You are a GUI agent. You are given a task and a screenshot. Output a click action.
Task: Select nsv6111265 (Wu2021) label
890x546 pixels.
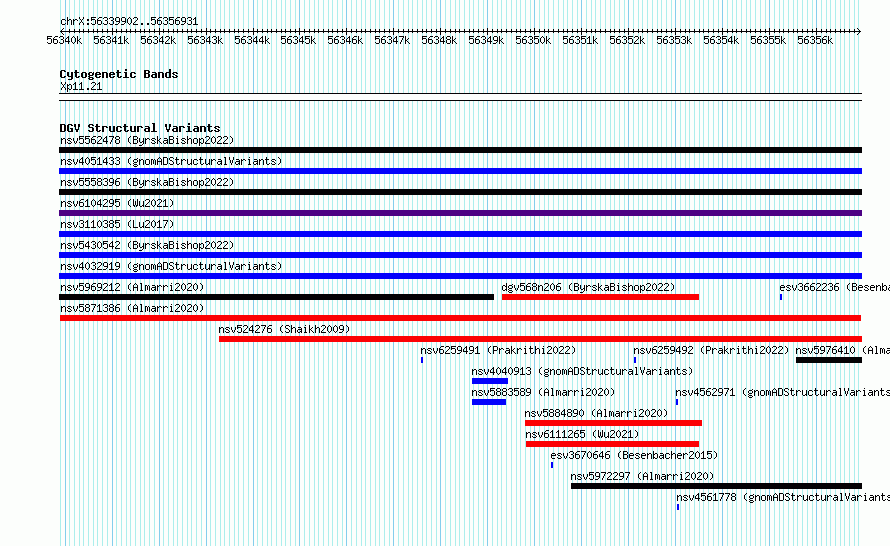tap(582, 434)
